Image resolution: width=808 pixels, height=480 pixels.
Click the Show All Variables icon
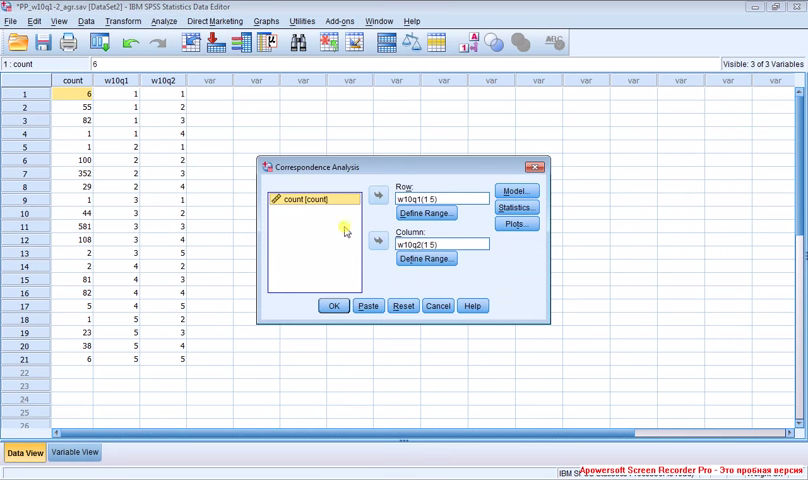(520, 42)
